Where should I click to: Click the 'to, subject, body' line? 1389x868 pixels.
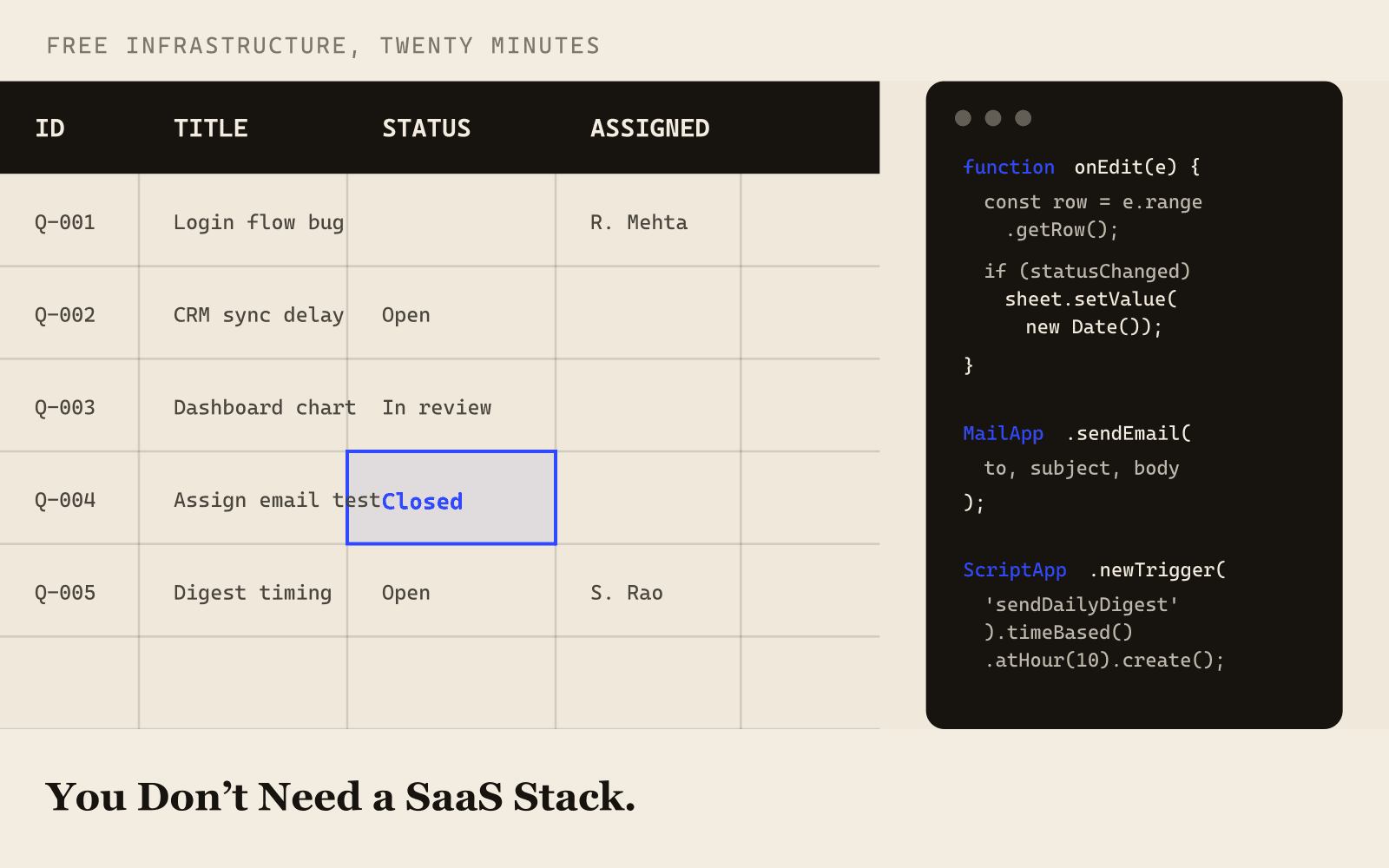pyautogui.click(x=1082, y=469)
